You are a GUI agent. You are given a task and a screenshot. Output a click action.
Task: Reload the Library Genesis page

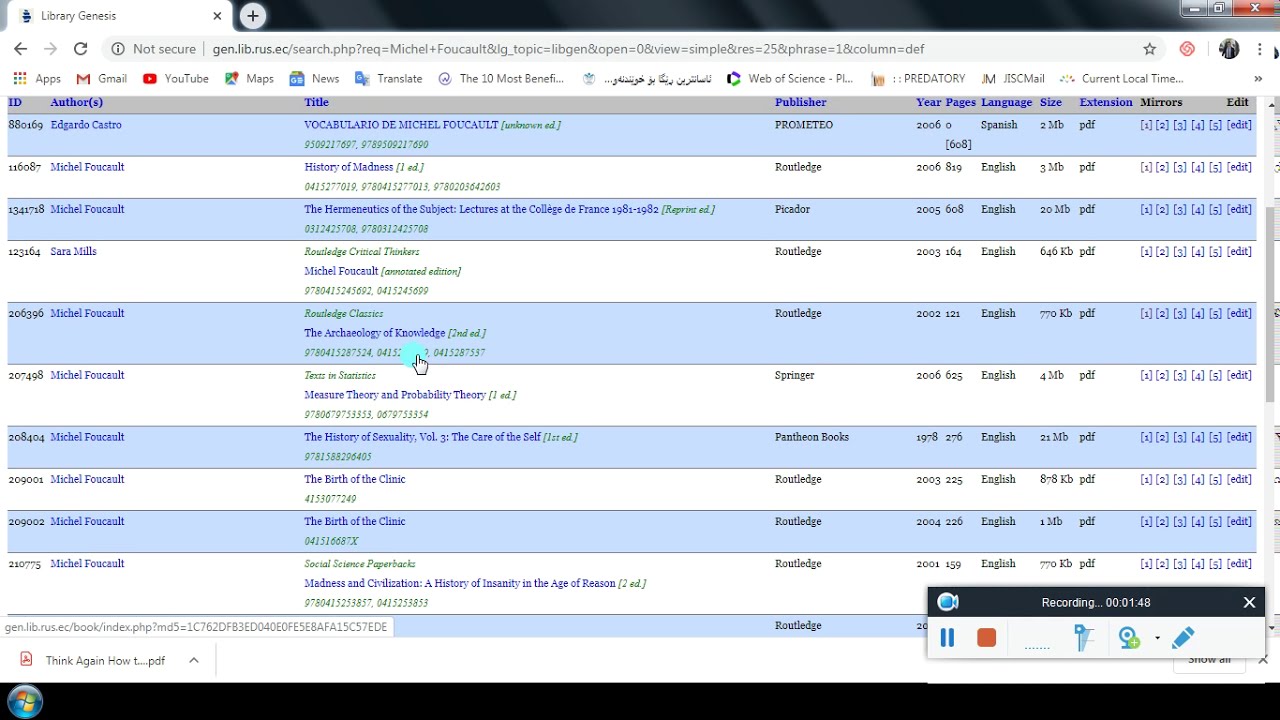point(81,49)
